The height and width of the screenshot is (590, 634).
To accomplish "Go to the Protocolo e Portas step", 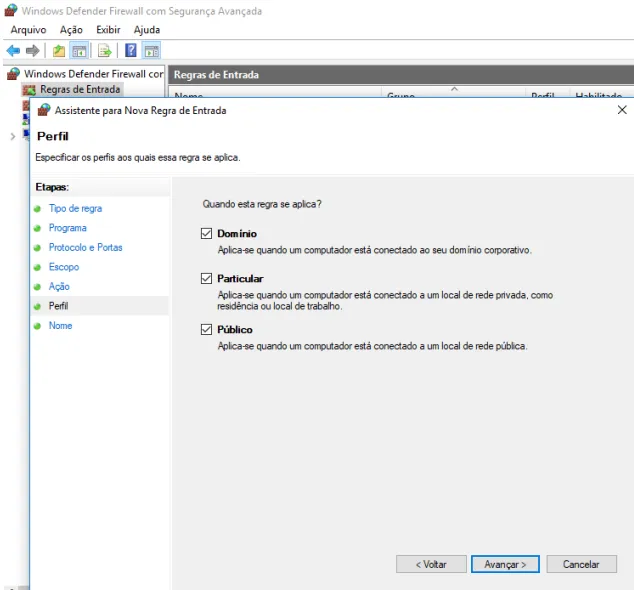I will coord(85,247).
